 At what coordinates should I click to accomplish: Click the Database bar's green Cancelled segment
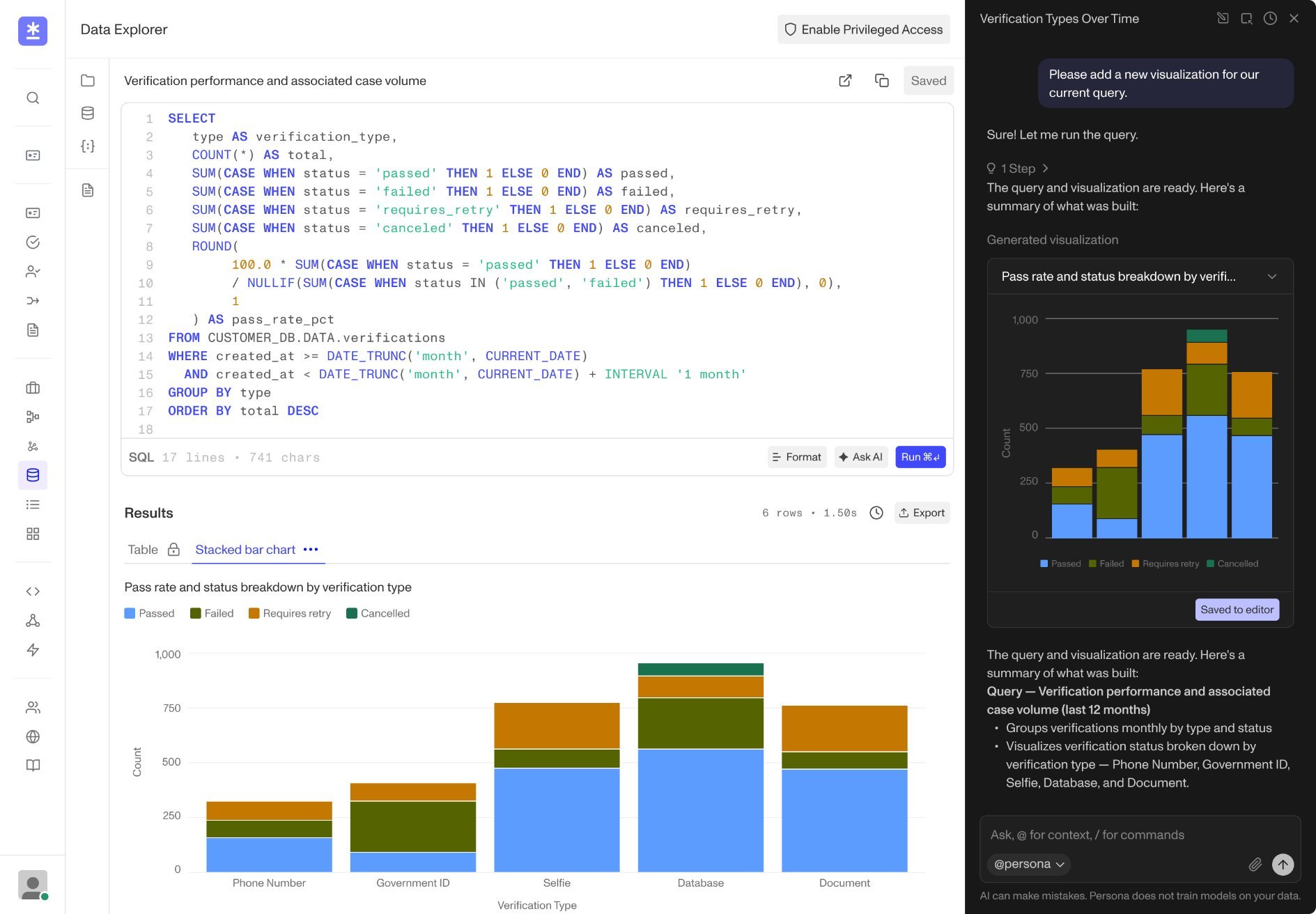701,669
